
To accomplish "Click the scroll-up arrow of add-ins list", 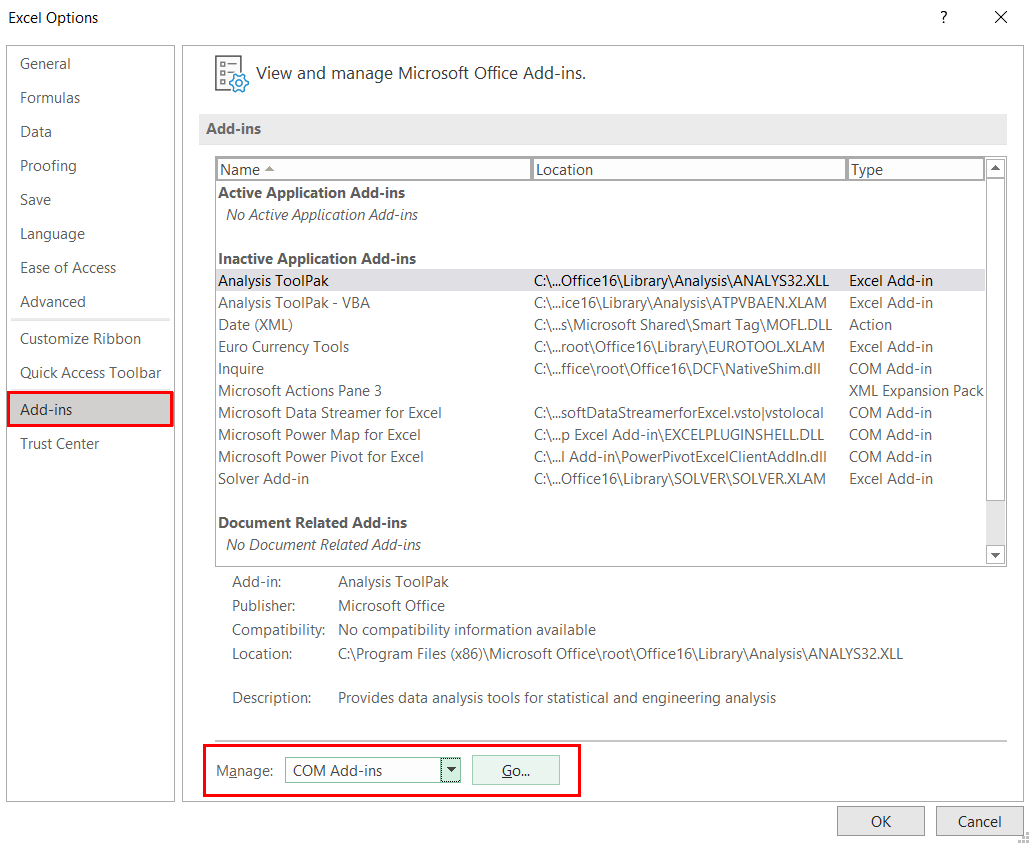I will coord(995,168).
